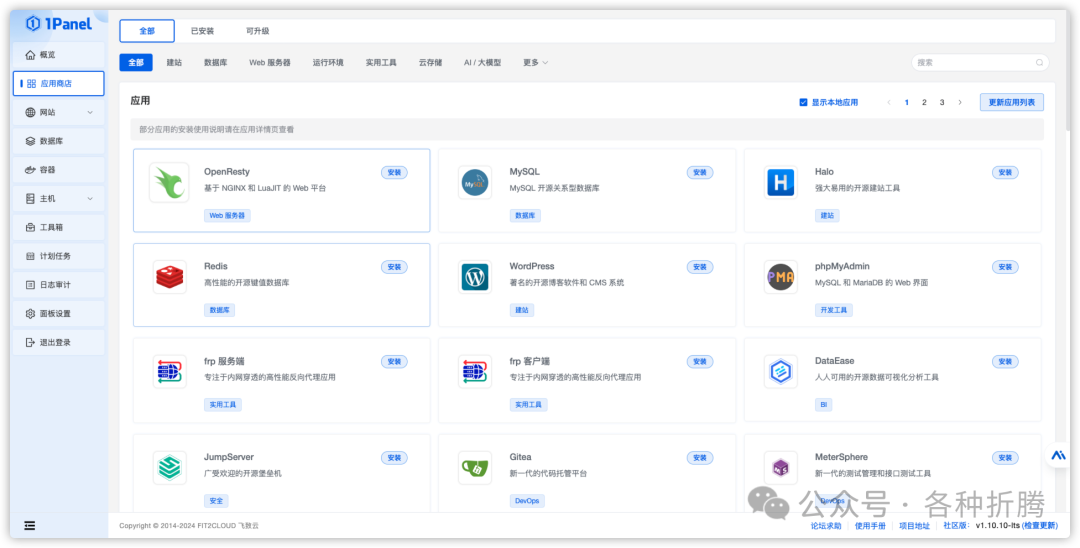
Task: Open the floating assistant icon at right edge
Action: (1059, 455)
